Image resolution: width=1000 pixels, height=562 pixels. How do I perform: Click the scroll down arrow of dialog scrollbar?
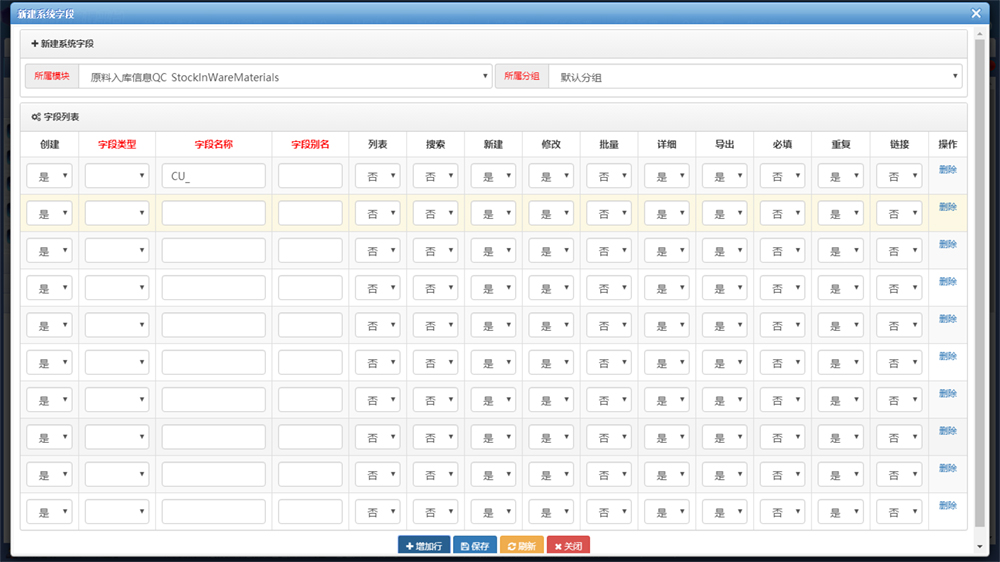point(980,547)
